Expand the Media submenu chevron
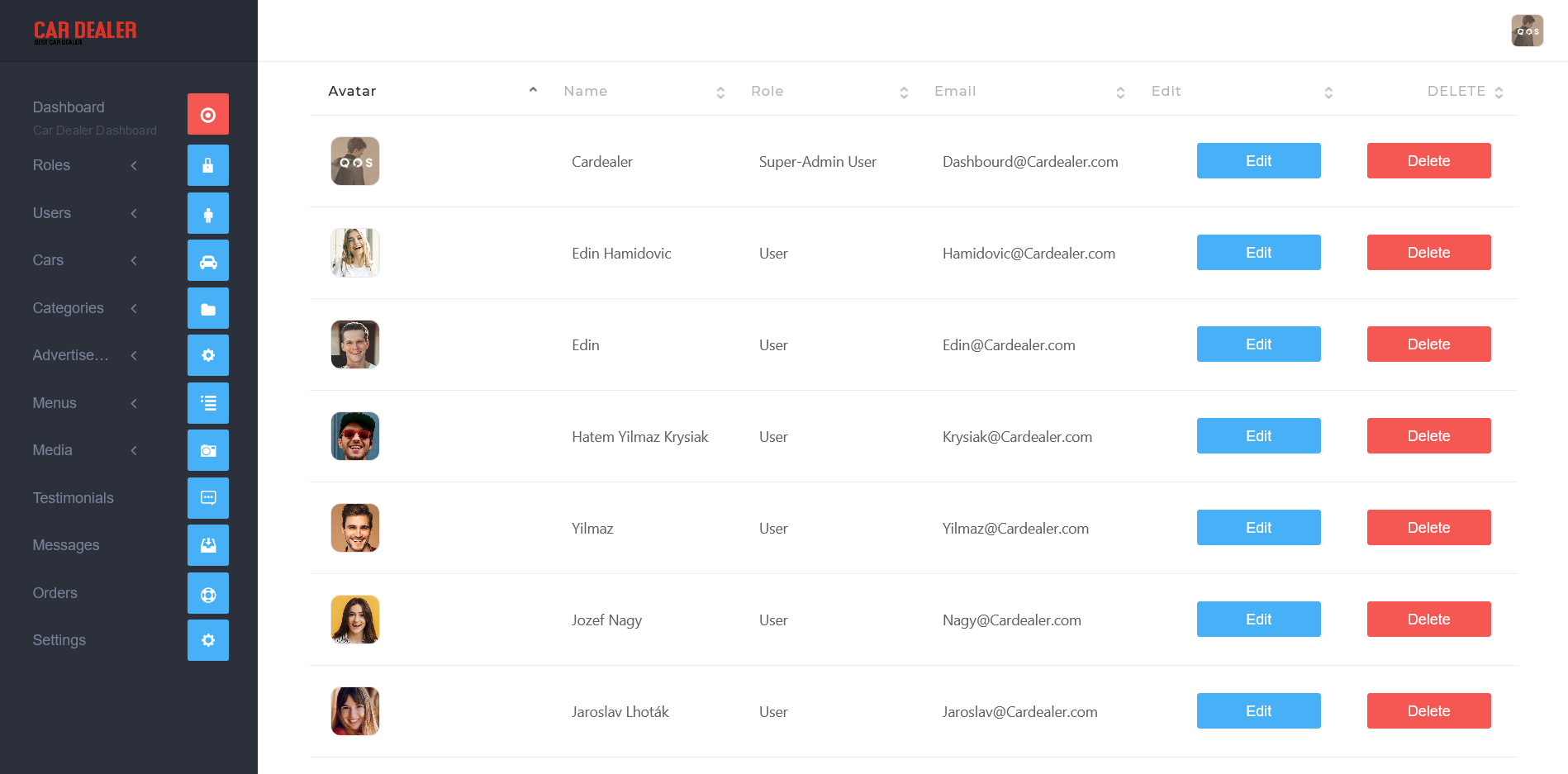The image size is (1568, 774). point(134,451)
